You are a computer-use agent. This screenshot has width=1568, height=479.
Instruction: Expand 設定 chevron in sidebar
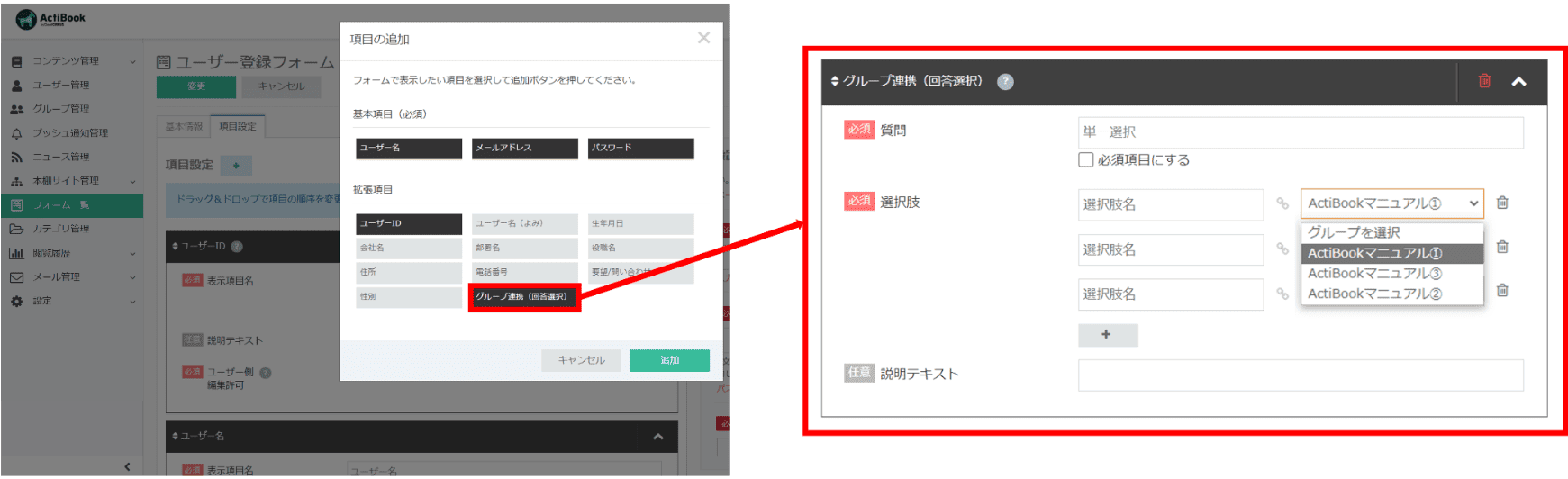[x=133, y=301]
